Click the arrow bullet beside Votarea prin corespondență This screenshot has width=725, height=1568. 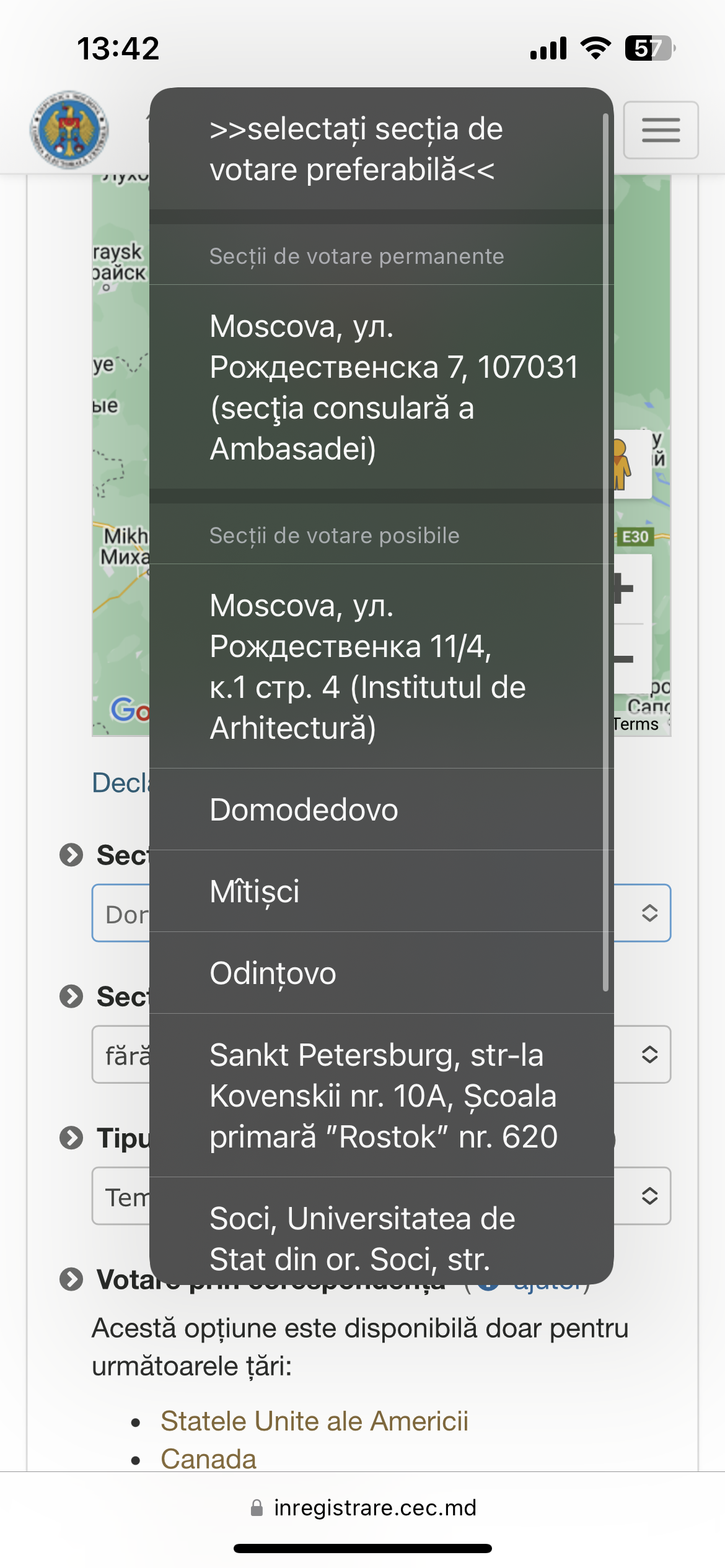(71, 1279)
